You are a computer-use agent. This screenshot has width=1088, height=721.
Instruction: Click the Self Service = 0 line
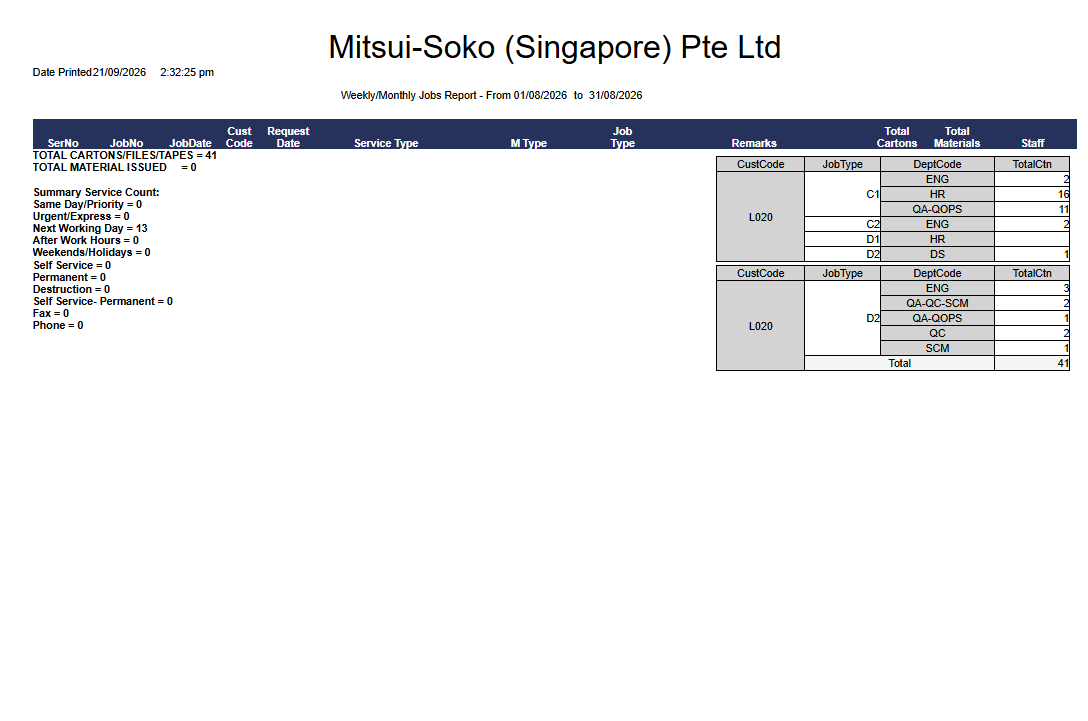[72, 265]
